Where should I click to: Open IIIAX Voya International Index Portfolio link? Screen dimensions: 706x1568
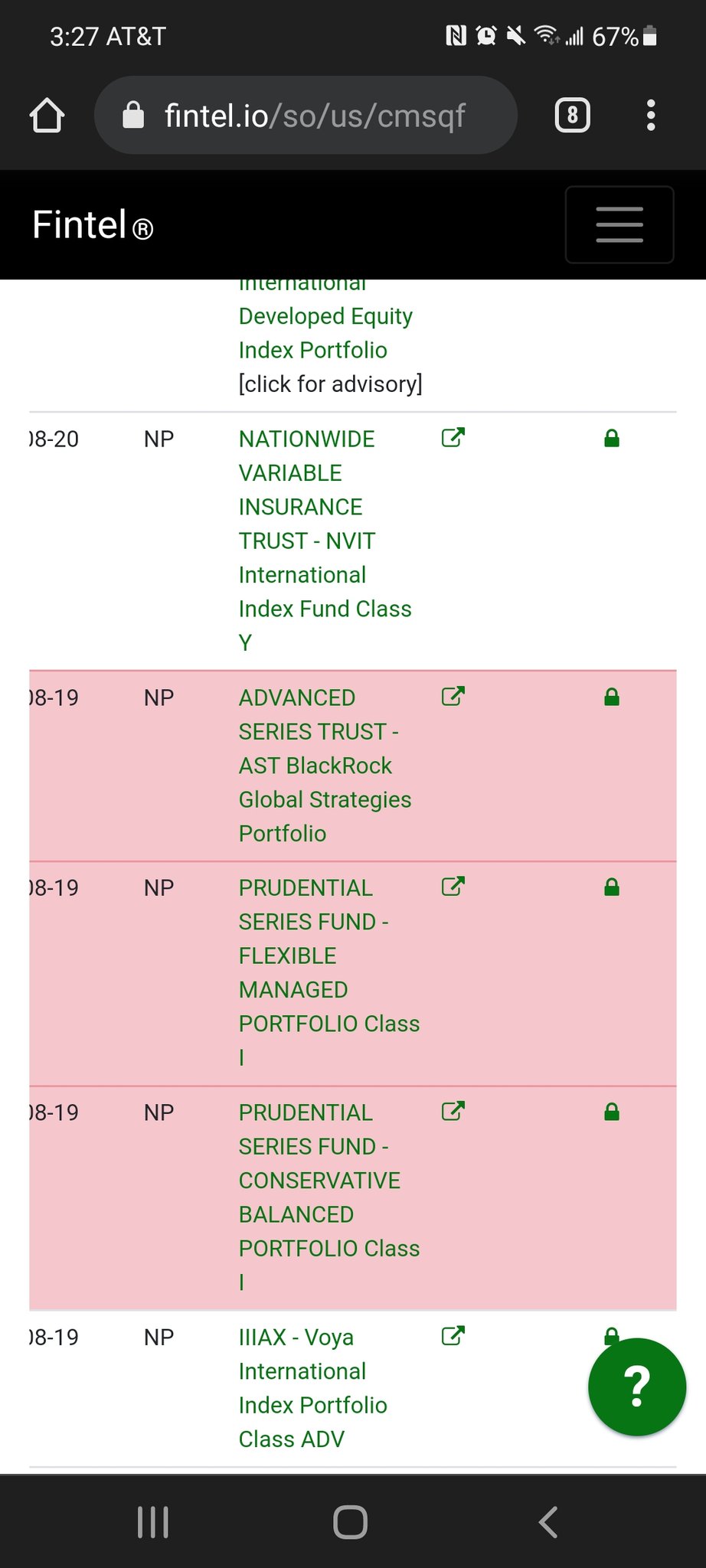pos(312,1388)
